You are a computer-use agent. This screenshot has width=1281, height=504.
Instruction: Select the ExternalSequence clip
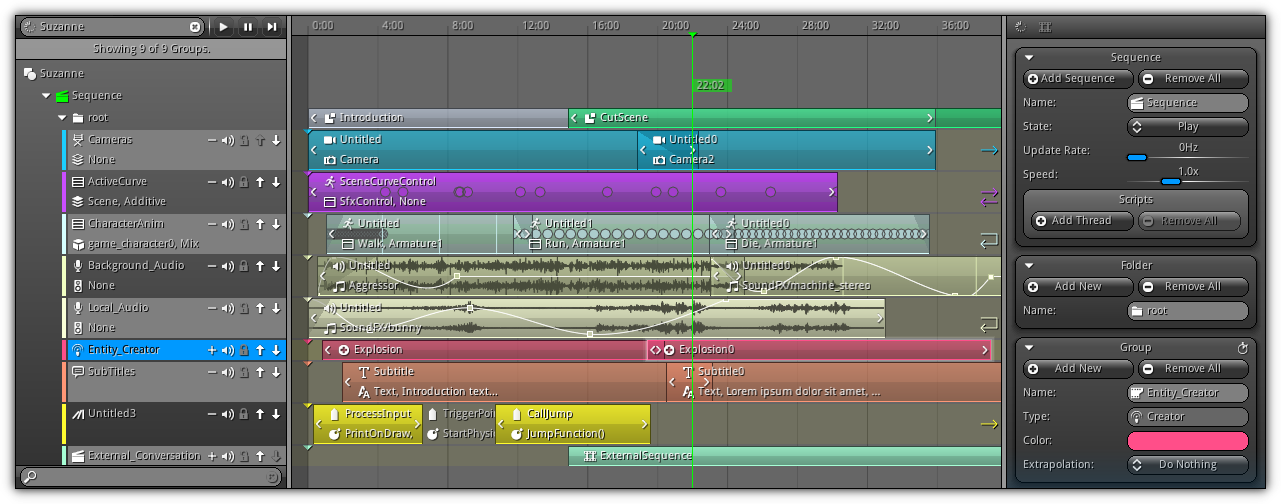pyautogui.click(x=785, y=456)
